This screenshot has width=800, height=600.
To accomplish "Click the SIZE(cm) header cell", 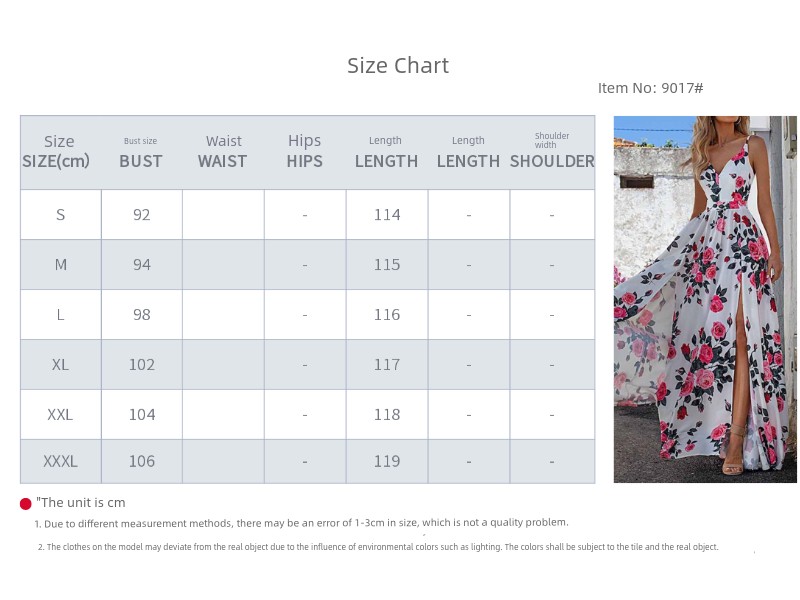I will (x=60, y=153).
